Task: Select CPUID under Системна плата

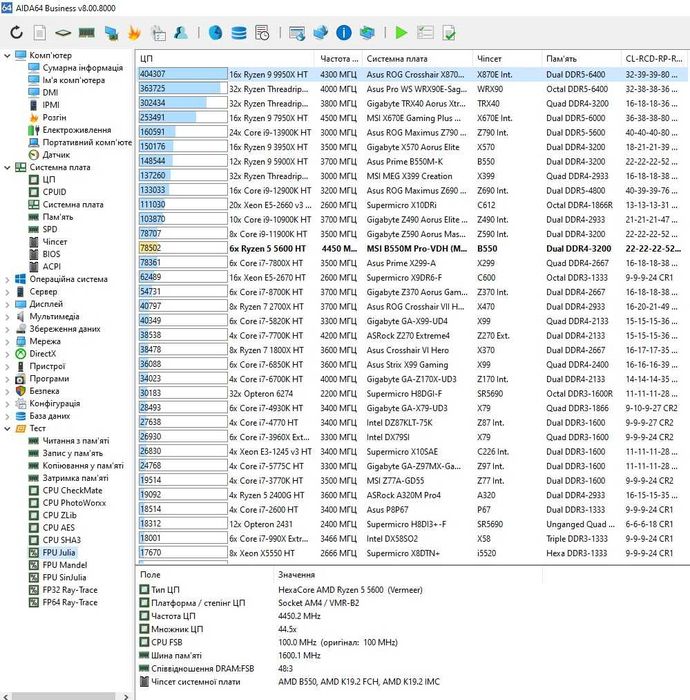Action: click(x=54, y=192)
